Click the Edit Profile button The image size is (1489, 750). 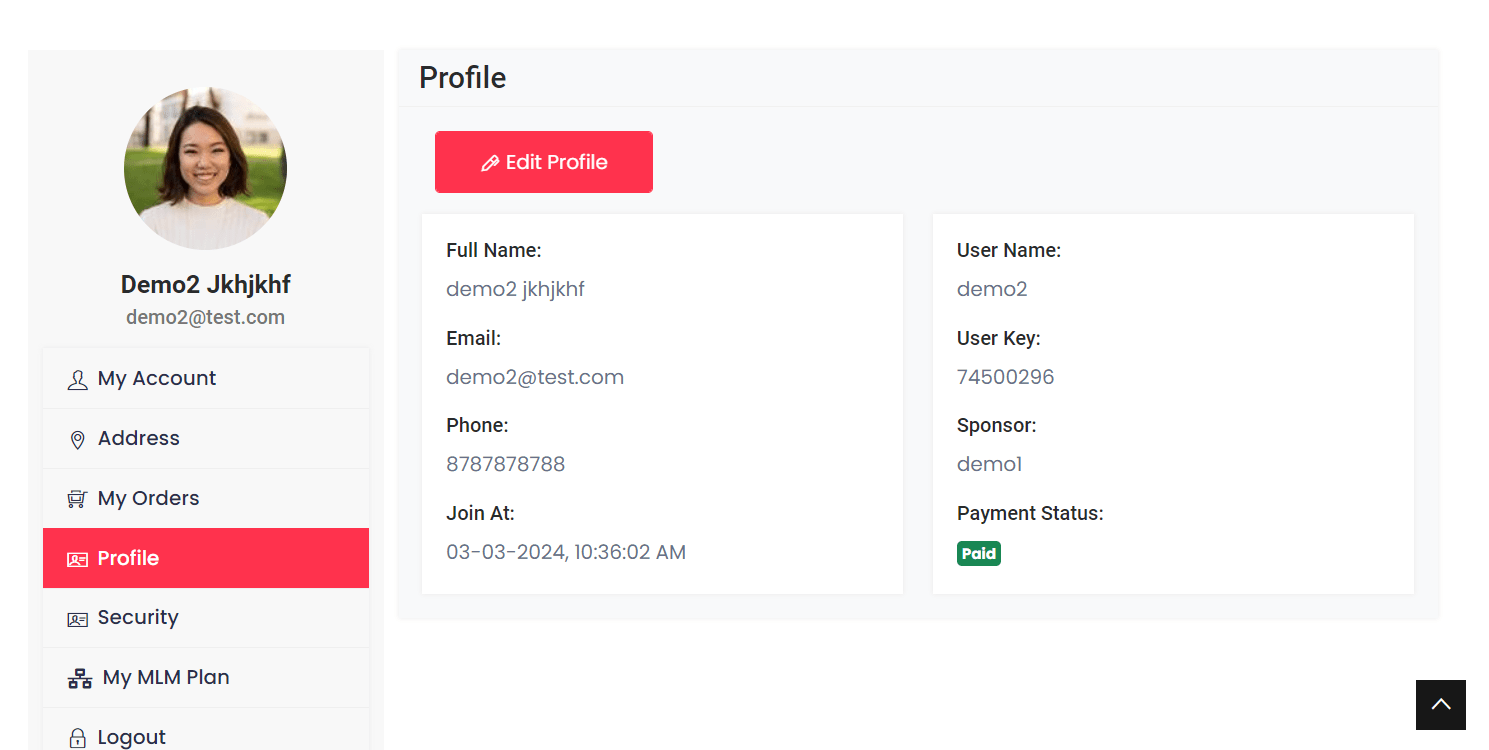coord(544,162)
